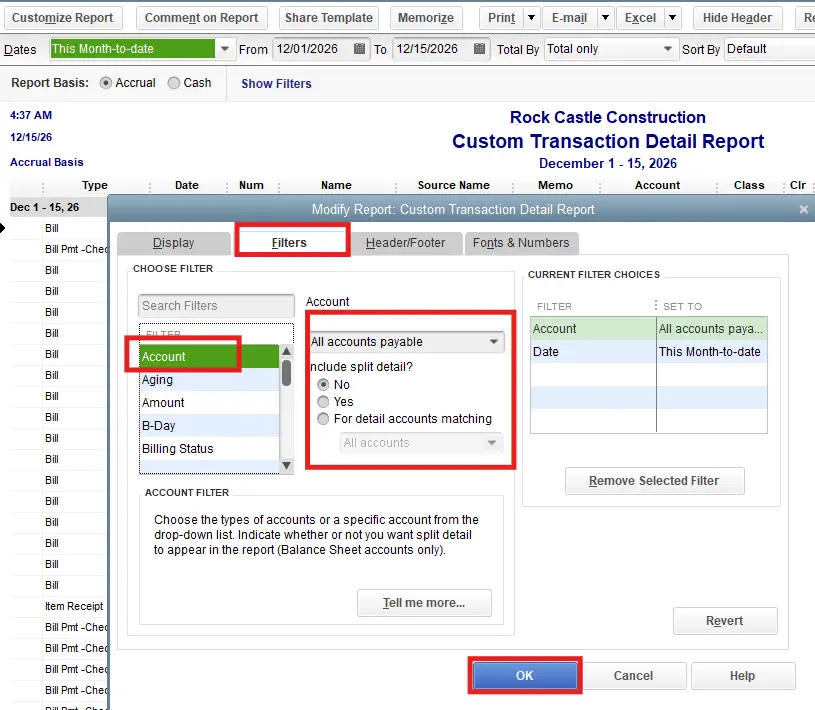Screen dimensions: 815x710
Task: Select the Cash report basis
Action: tap(174, 83)
